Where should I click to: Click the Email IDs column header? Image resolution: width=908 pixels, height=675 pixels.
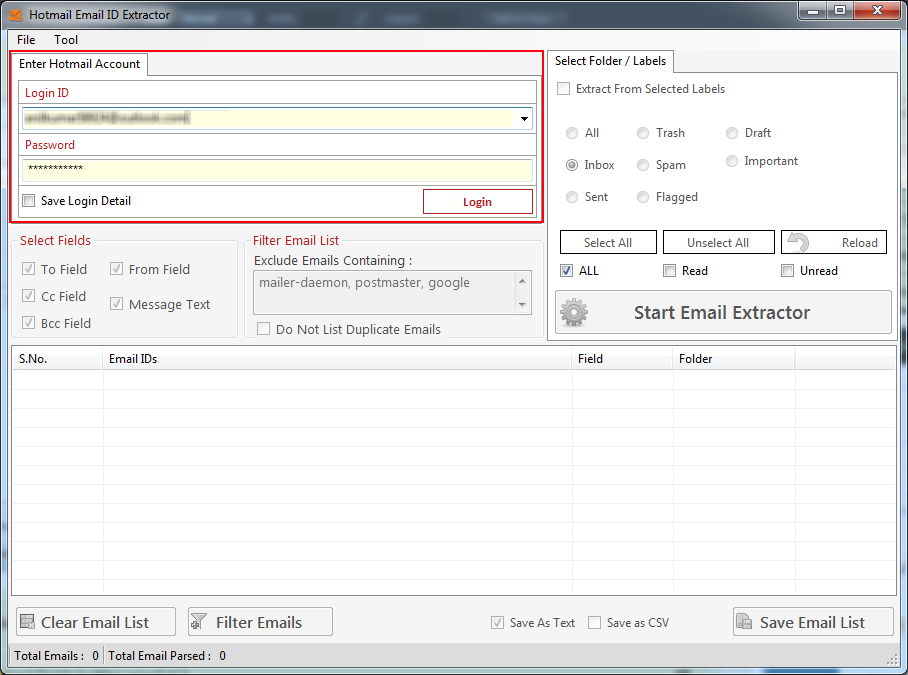pos(337,359)
